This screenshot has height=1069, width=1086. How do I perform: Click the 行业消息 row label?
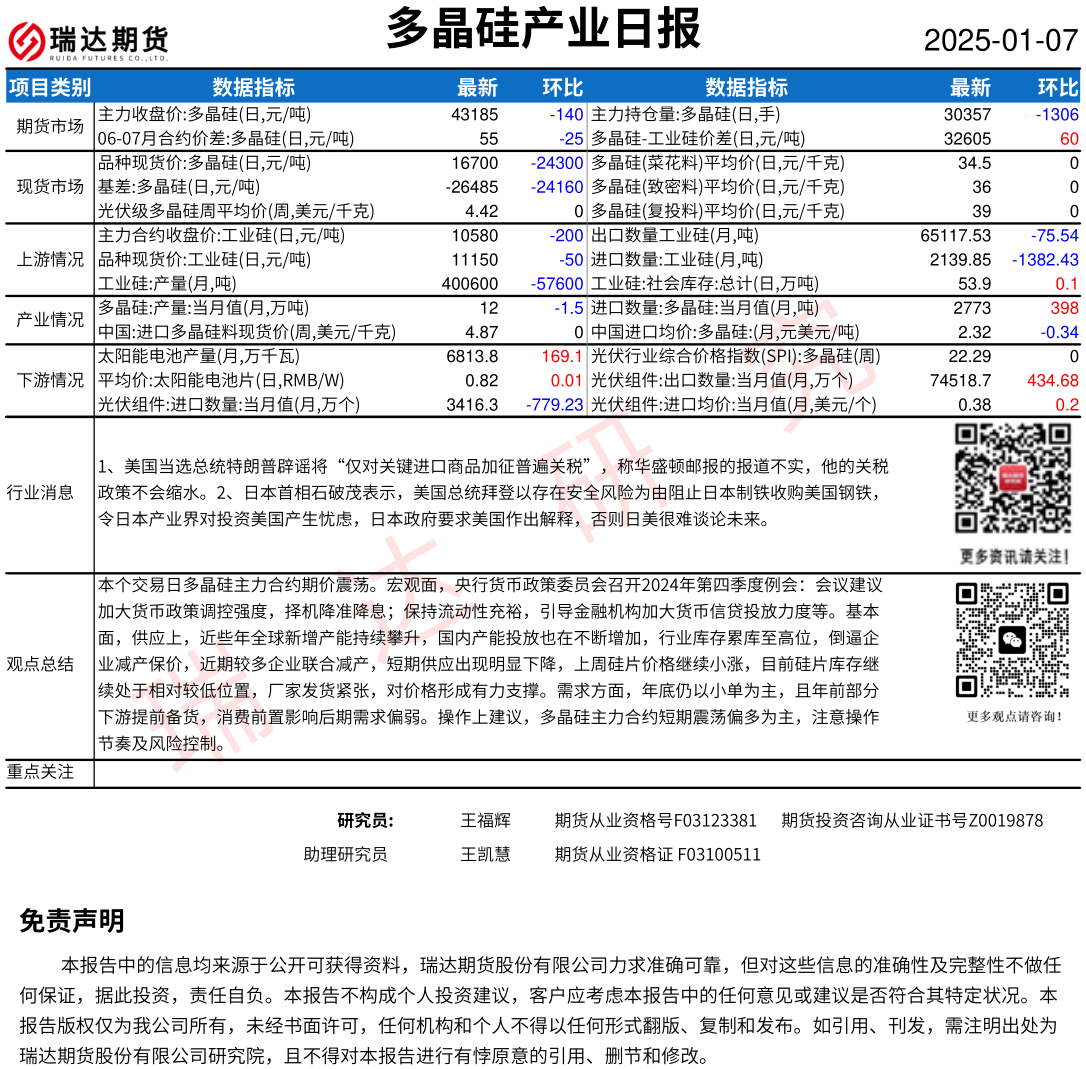(x=40, y=493)
